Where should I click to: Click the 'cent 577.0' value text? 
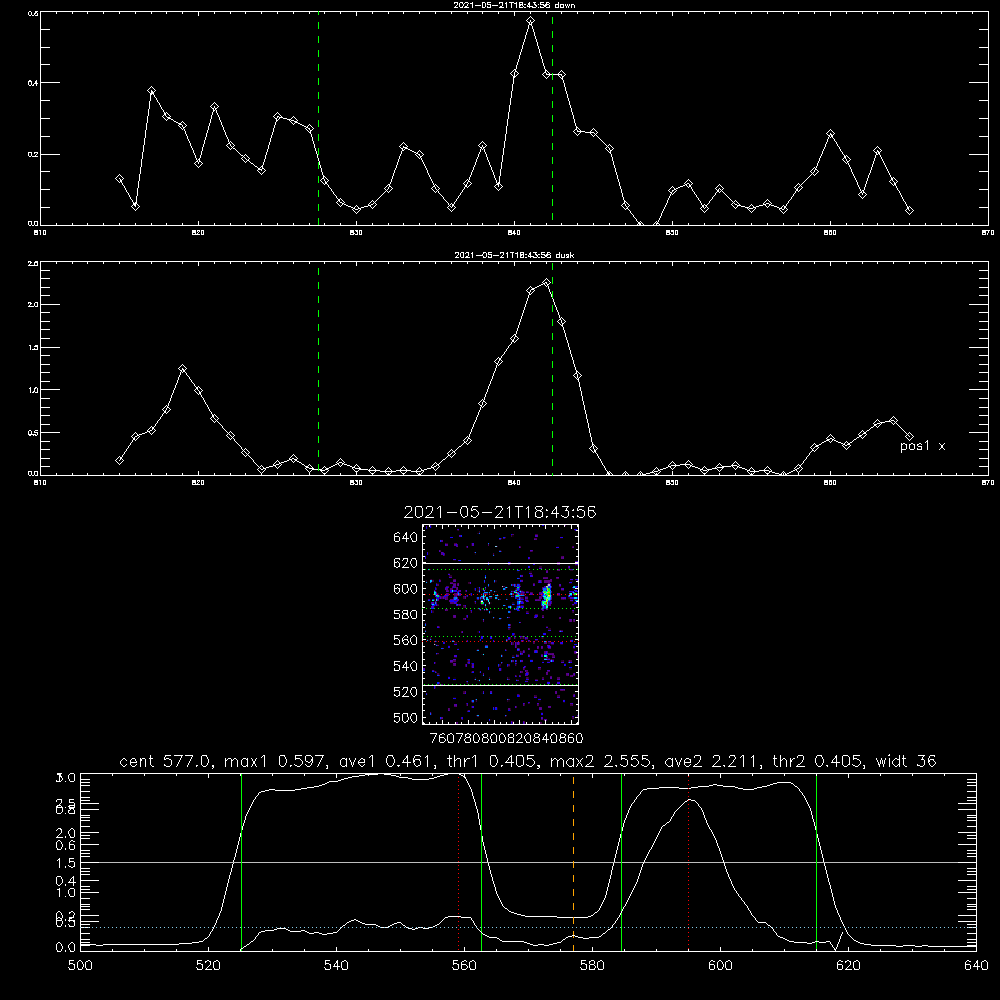tap(165, 761)
